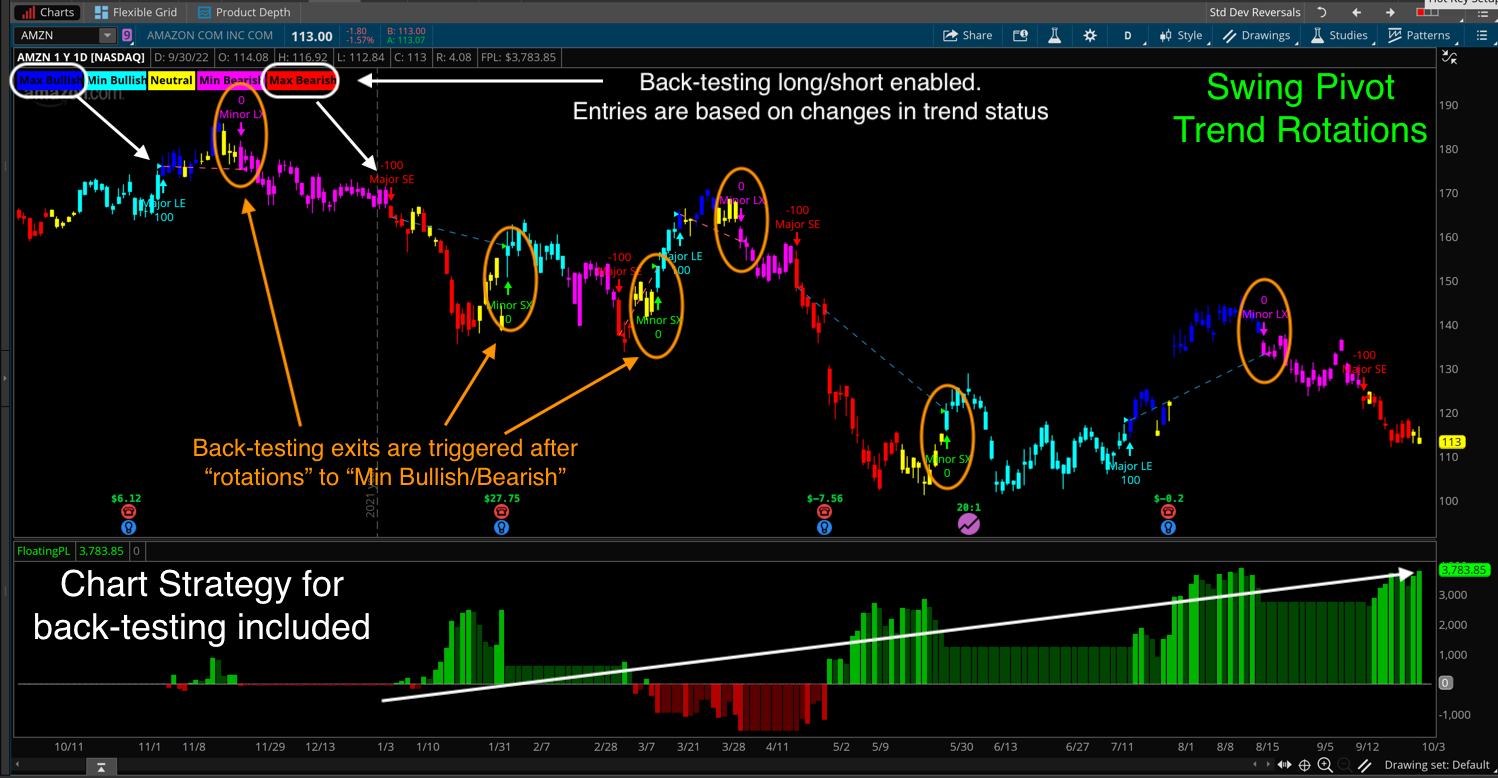
Task: Click the blue lightbulb icon under $-0.2
Action: pos(1168,526)
